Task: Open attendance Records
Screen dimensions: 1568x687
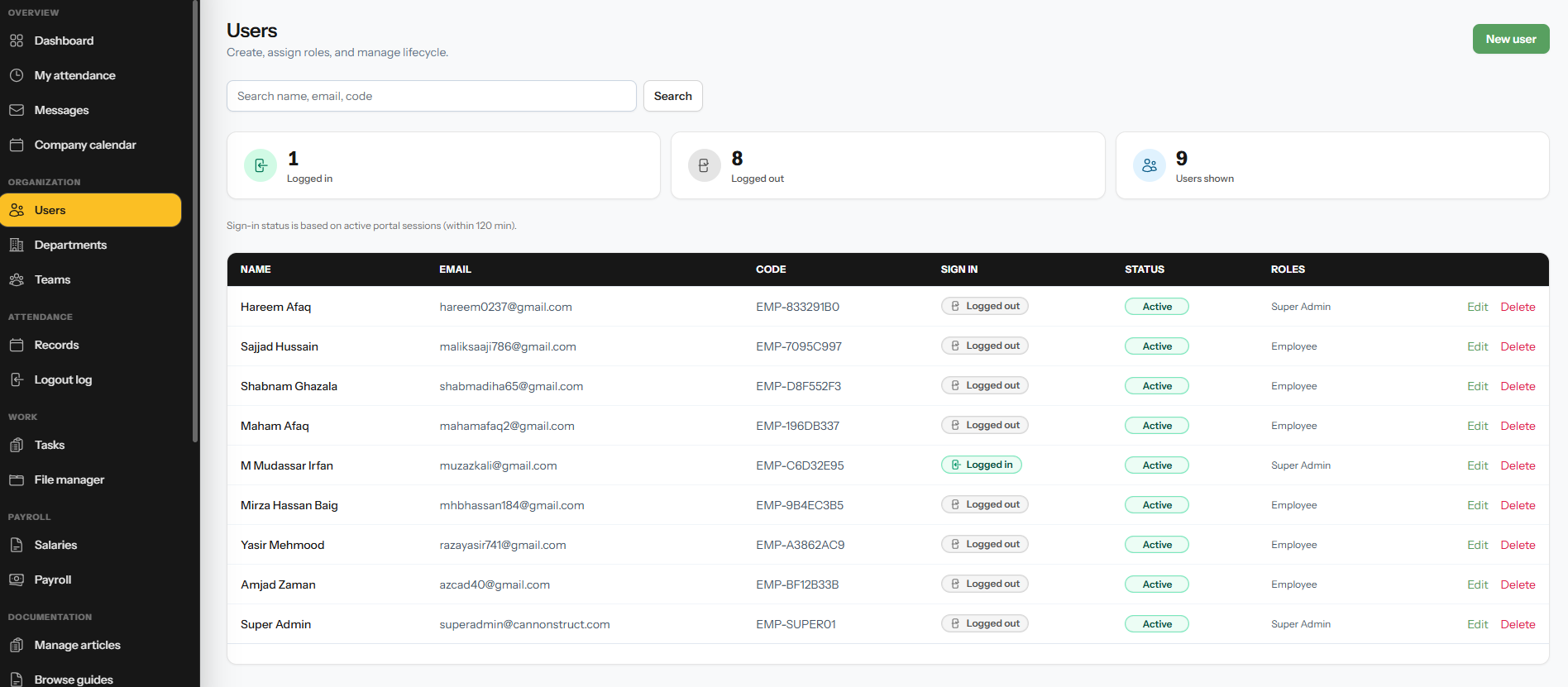Action: pos(91,345)
